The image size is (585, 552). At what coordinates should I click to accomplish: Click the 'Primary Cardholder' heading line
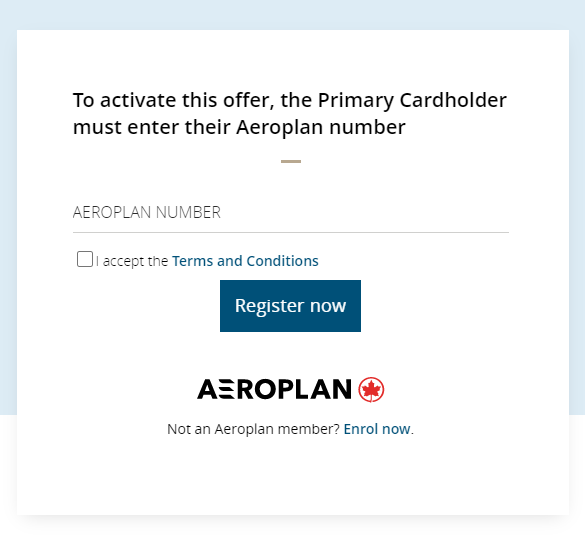[x=290, y=100]
